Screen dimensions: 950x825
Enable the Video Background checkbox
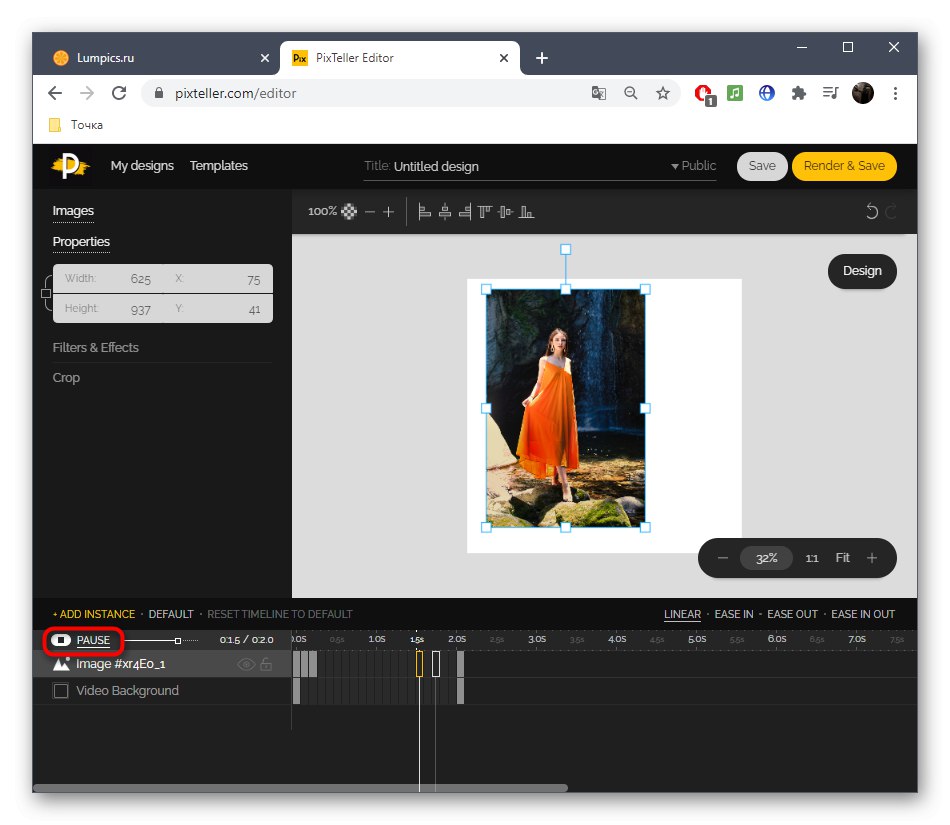pos(60,690)
